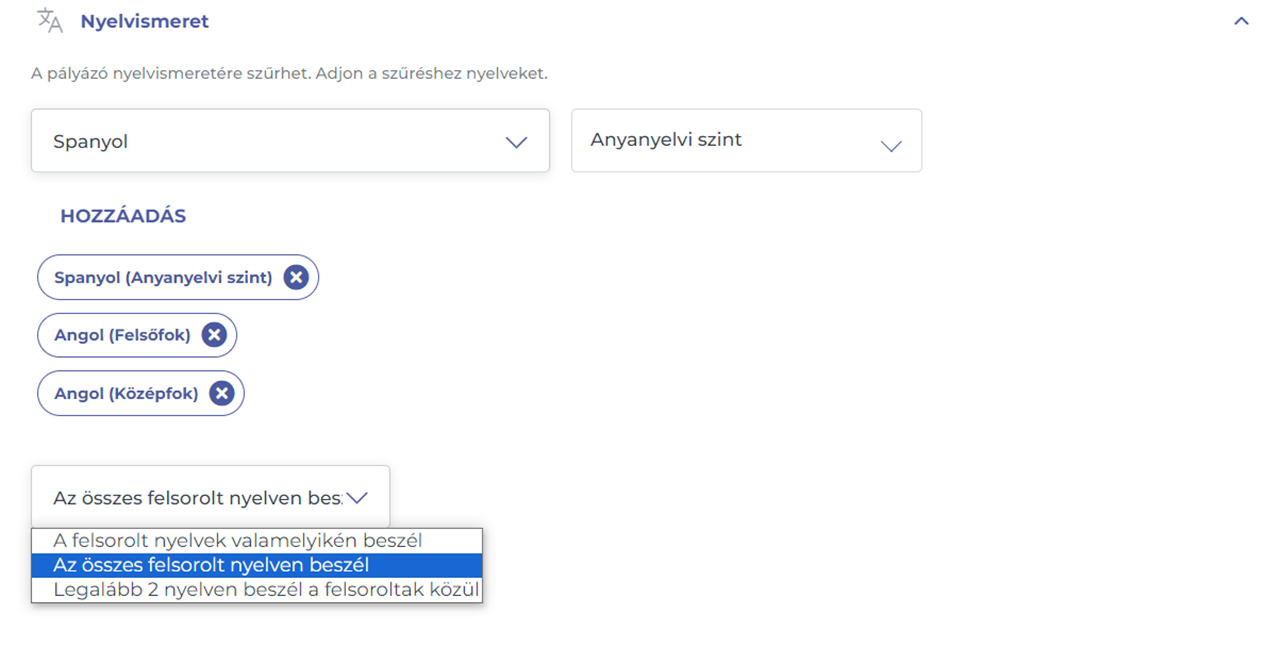Remove the Spanyol (Anyanyelvi szint) chip
This screenshot has height=664, width=1282.
point(295,277)
